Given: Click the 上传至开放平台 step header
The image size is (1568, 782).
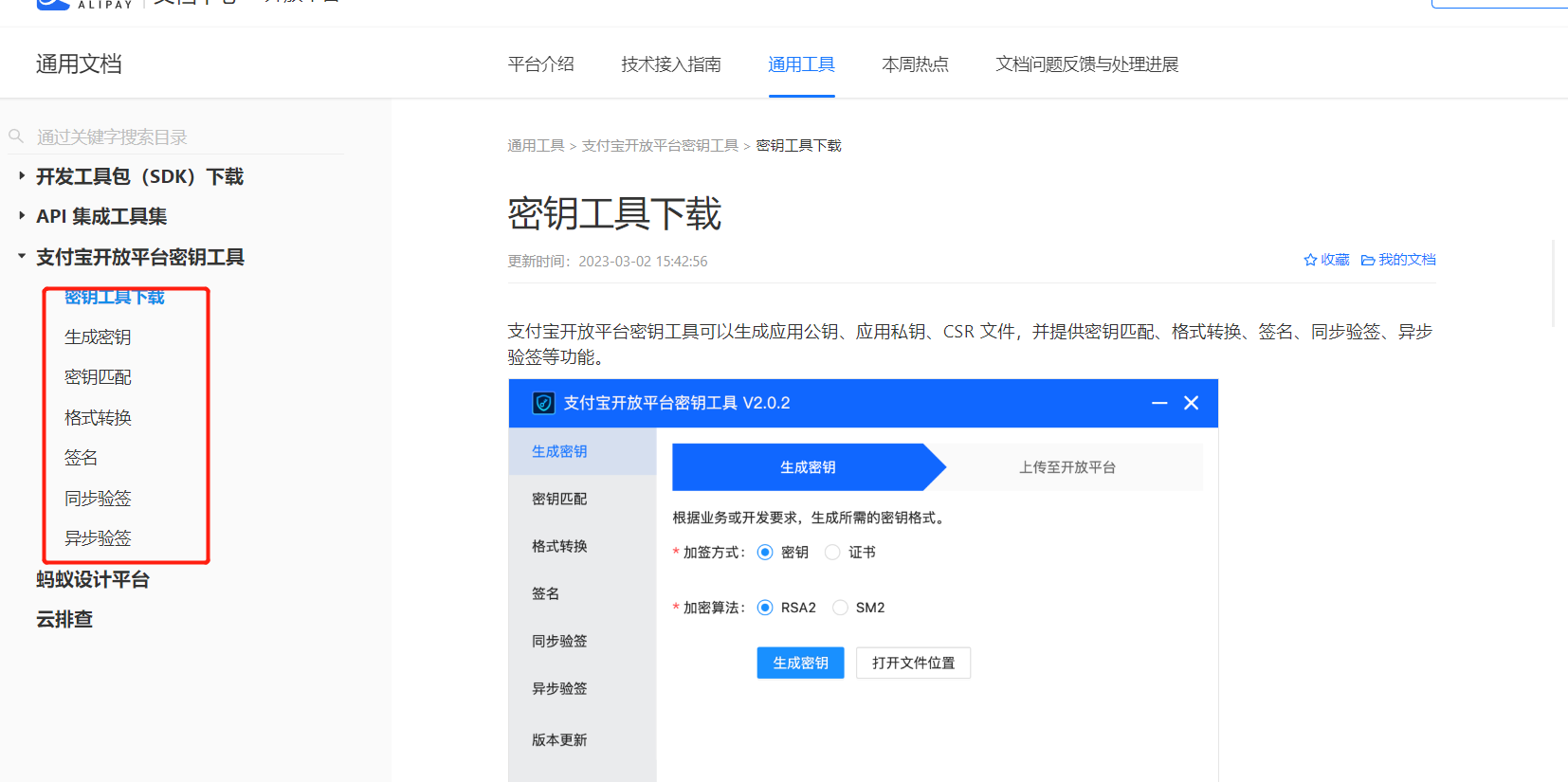Looking at the screenshot, I should [x=1067, y=467].
